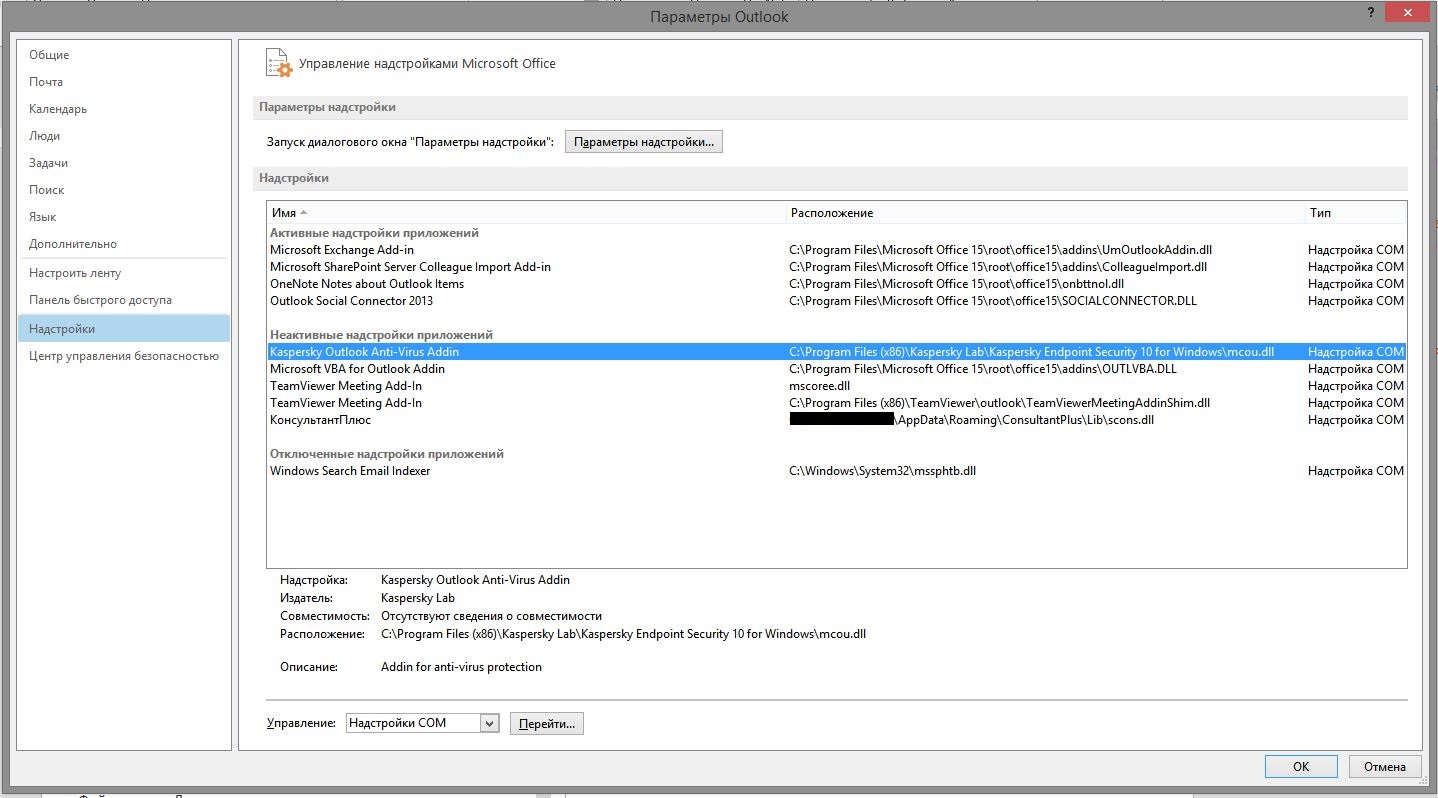Screen dimensions: 1438x798
Task: Click the Расположение path in details section
Action: pos(623,634)
